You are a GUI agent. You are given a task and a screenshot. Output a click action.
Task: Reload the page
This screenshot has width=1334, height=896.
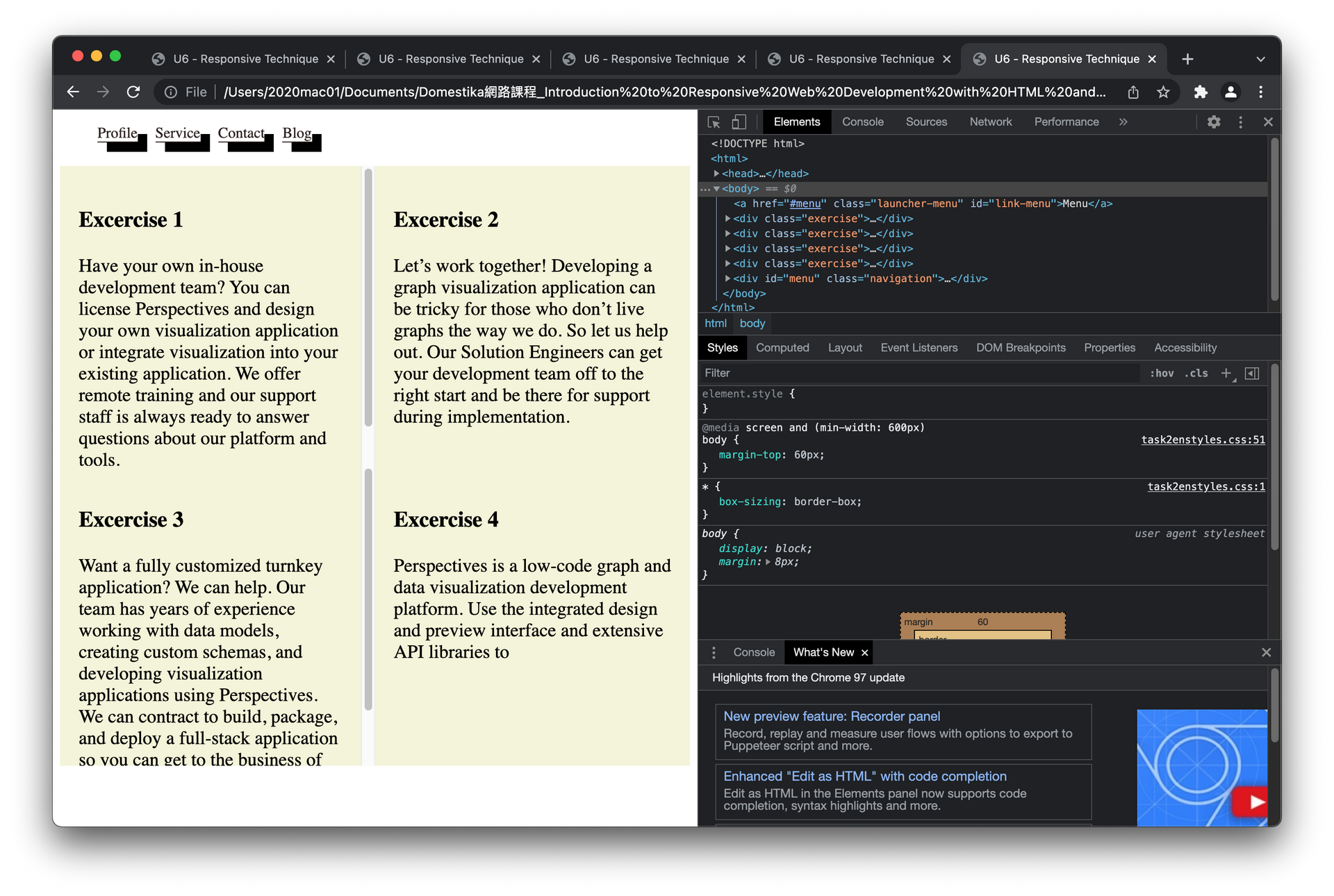pyautogui.click(x=133, y=92)
